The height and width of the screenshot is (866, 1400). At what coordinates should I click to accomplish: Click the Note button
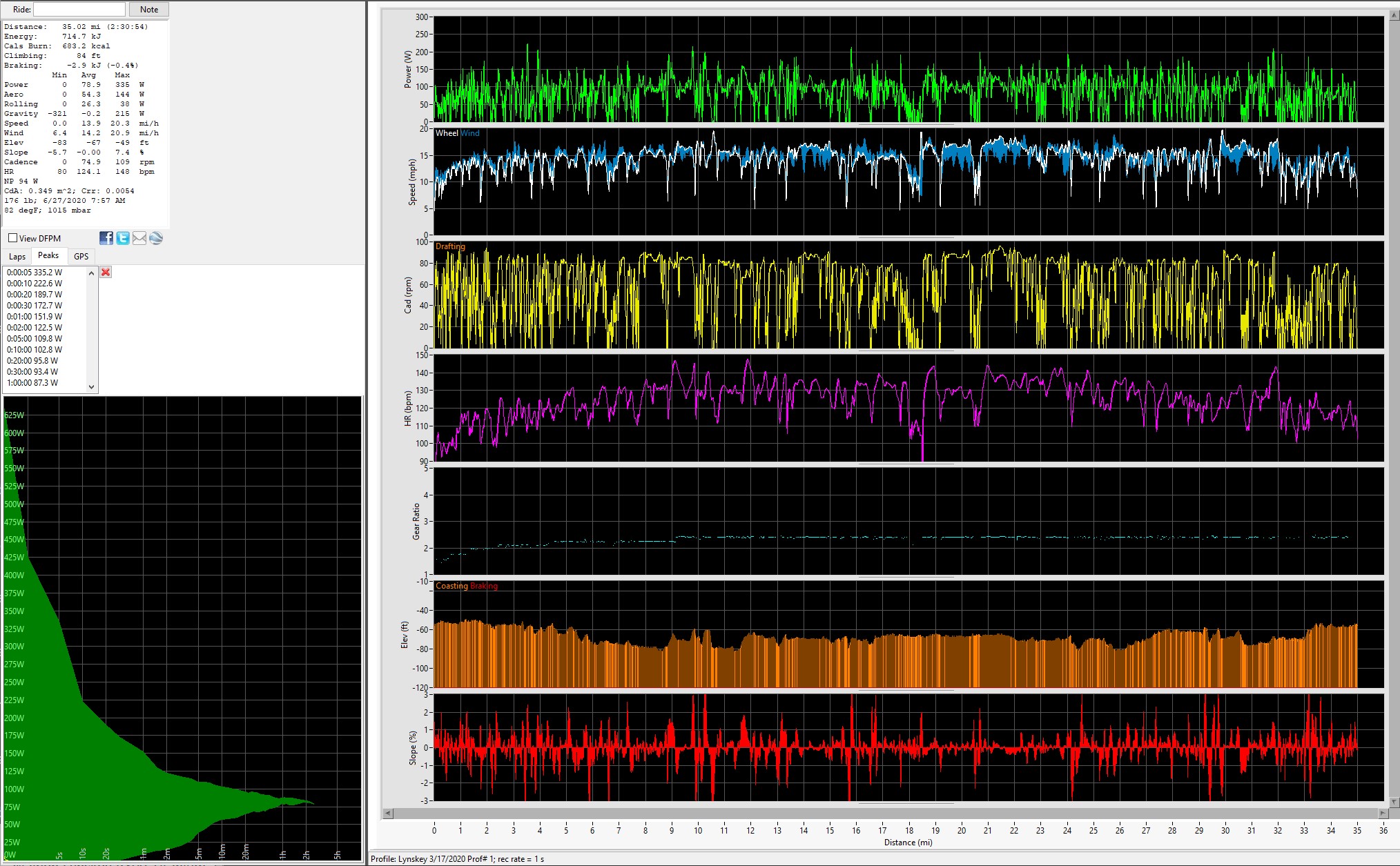149,10
